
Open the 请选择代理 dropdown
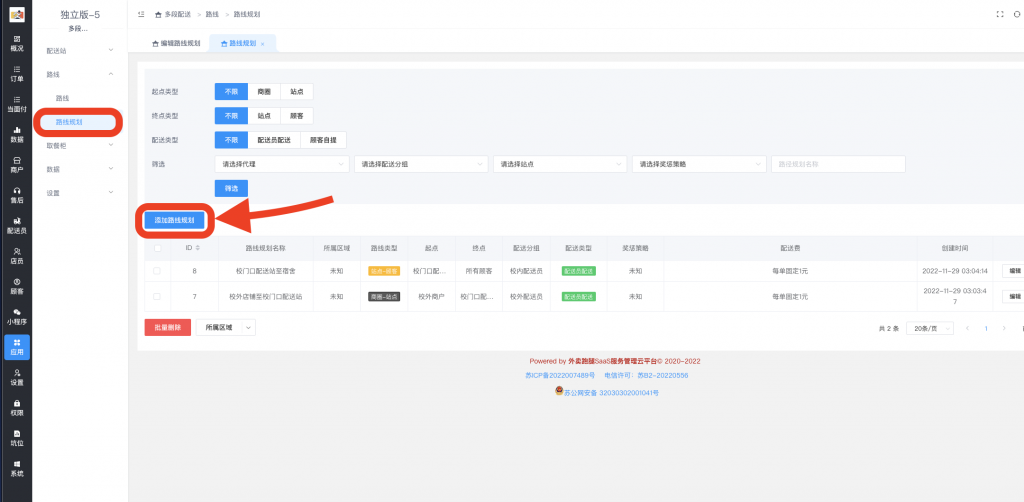[282, 164]
